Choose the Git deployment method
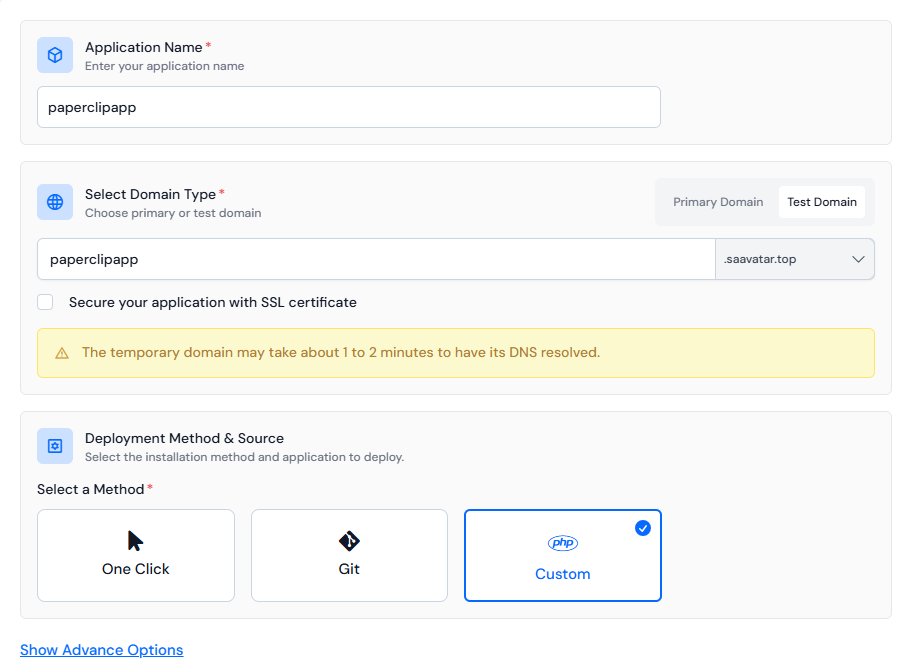Screen dimensions: 909x670 pos(349,555)
